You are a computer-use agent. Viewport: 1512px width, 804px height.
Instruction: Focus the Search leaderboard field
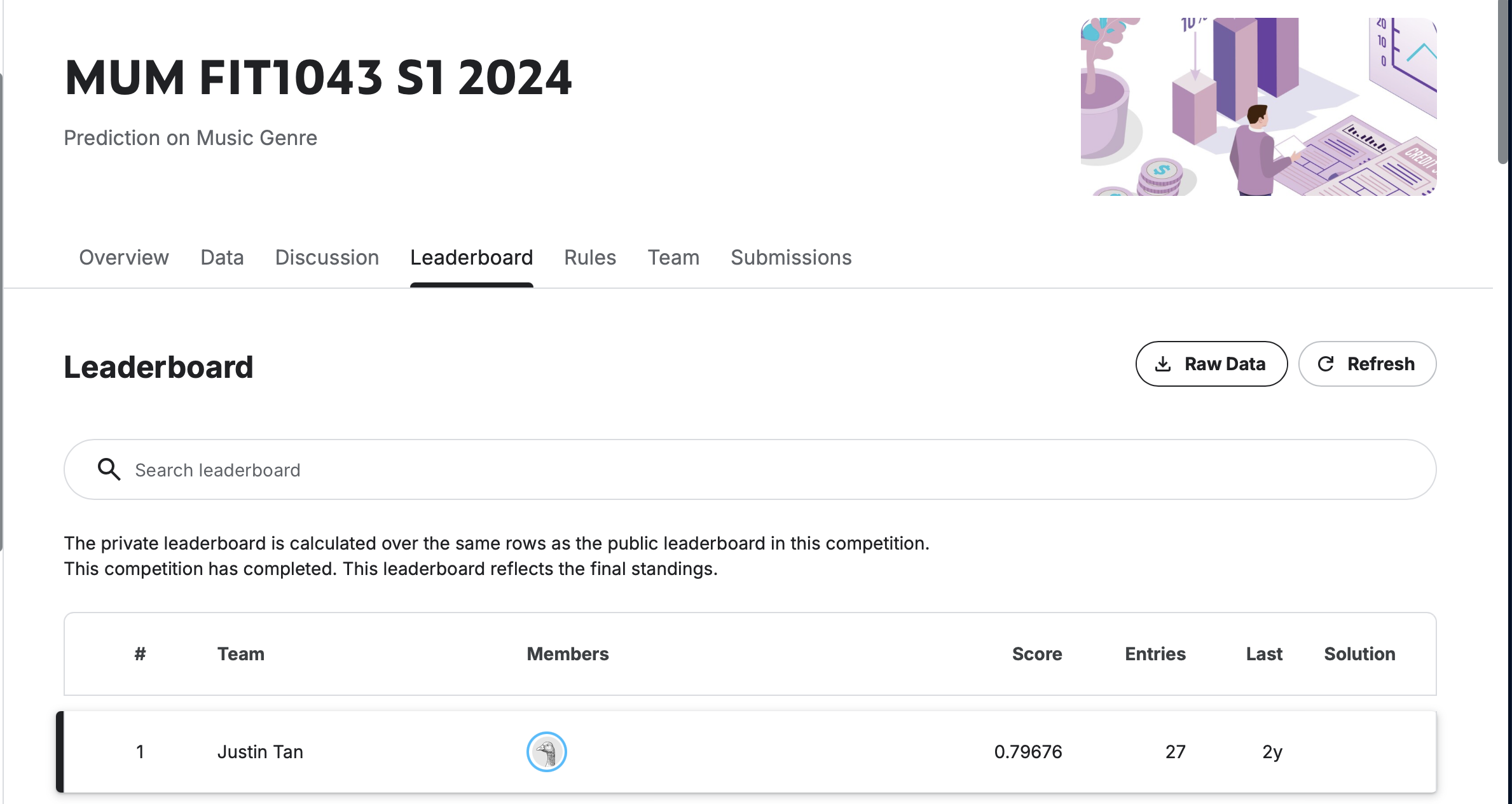[763, 469]
